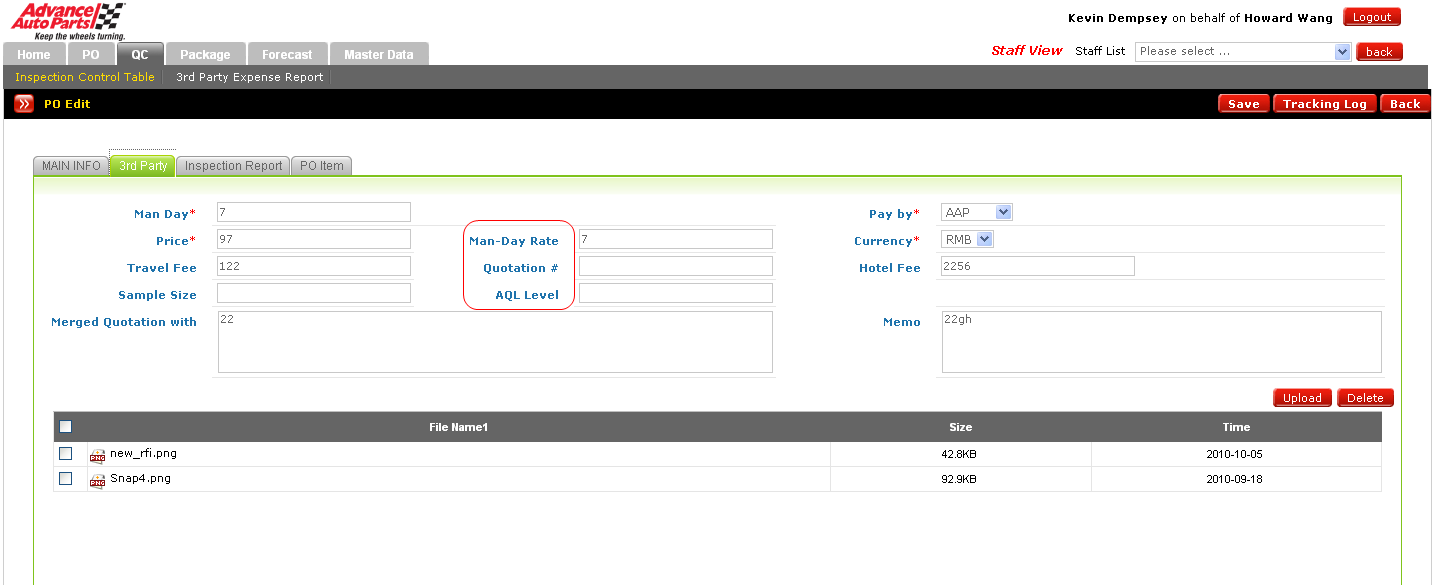
Task: Open the MAIN INFO tab
Action: pos(71,166)
